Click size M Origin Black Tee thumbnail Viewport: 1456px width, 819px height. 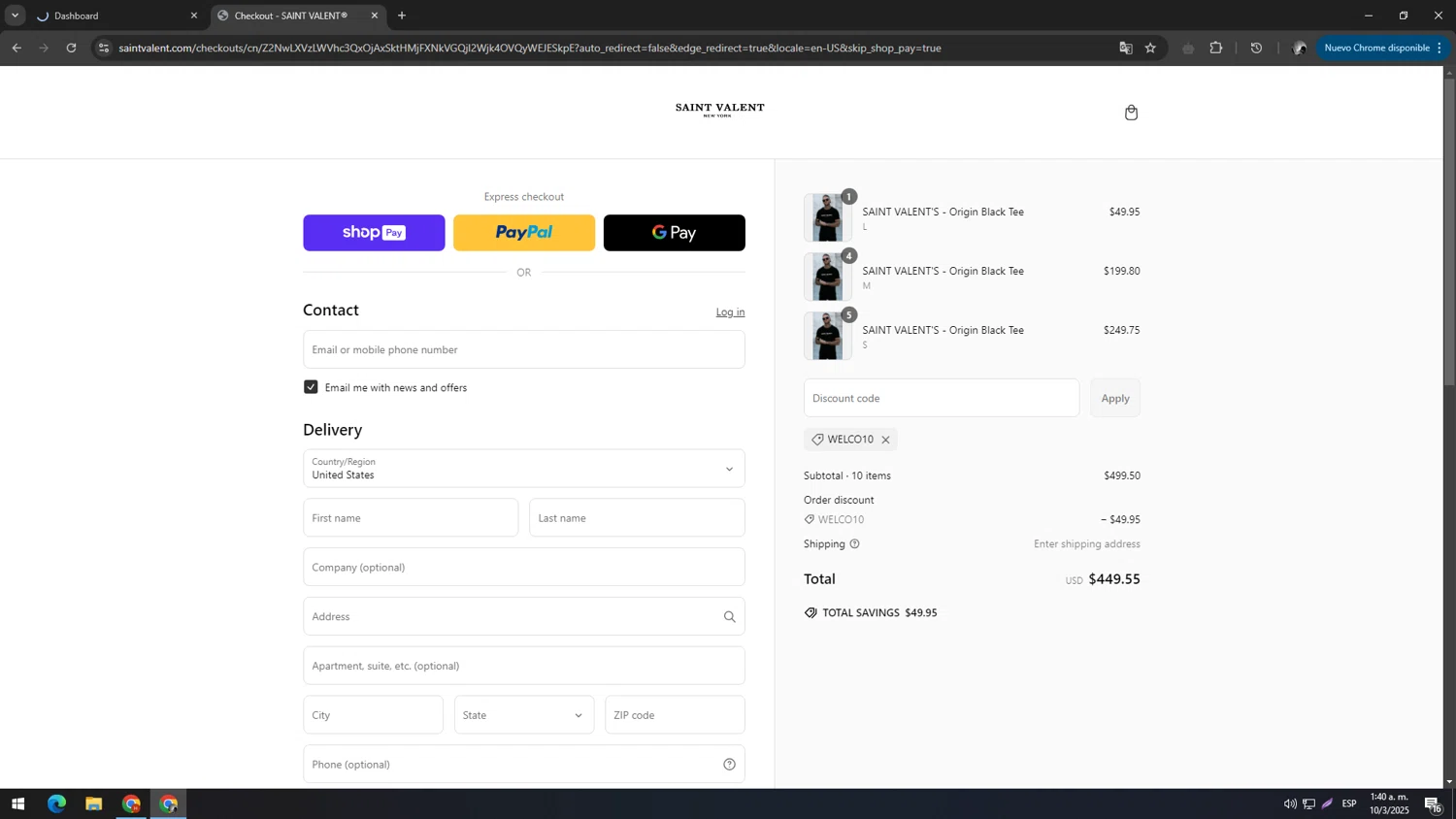tap(828, 277)
